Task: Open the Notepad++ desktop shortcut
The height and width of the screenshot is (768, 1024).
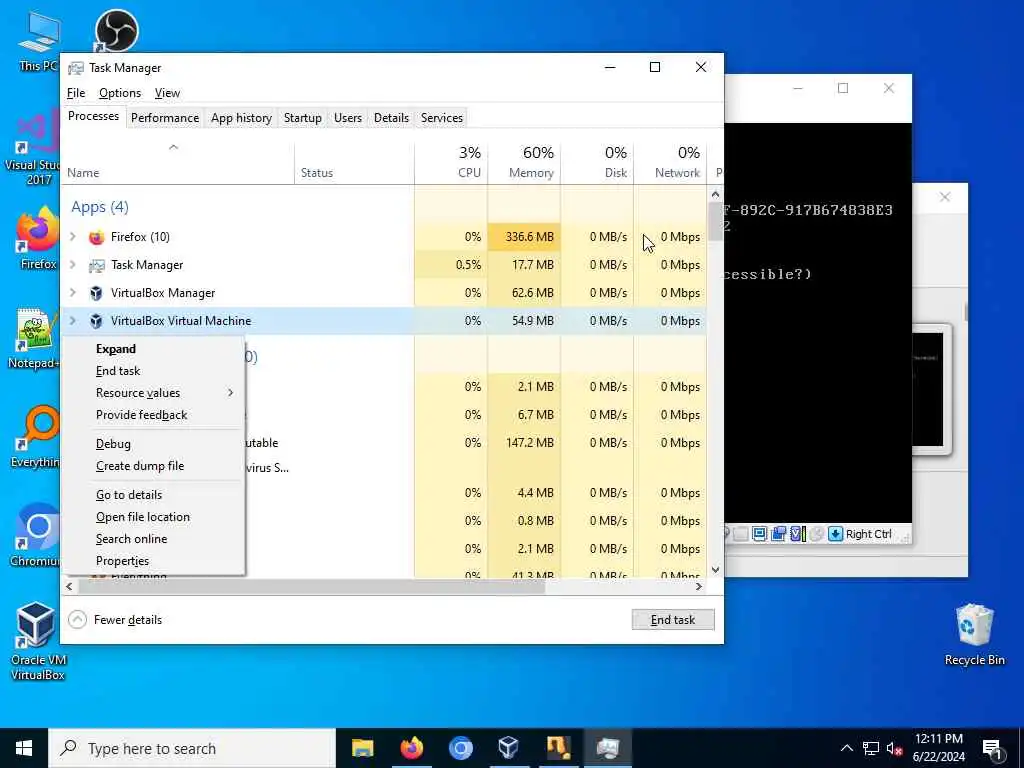Action: click(x=34, y=338)
